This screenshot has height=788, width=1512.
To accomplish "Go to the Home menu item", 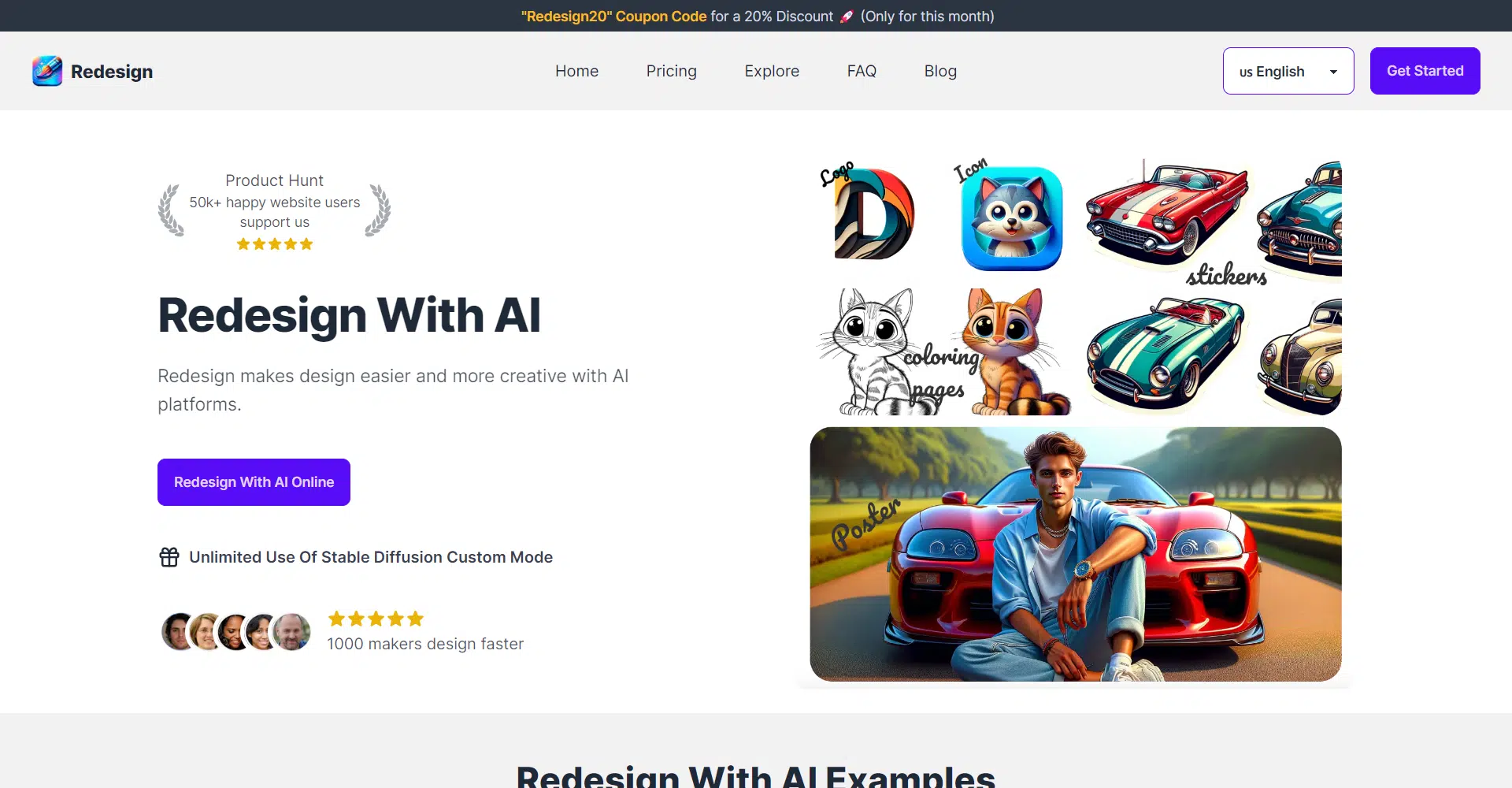I will click(x=576, y=71).
